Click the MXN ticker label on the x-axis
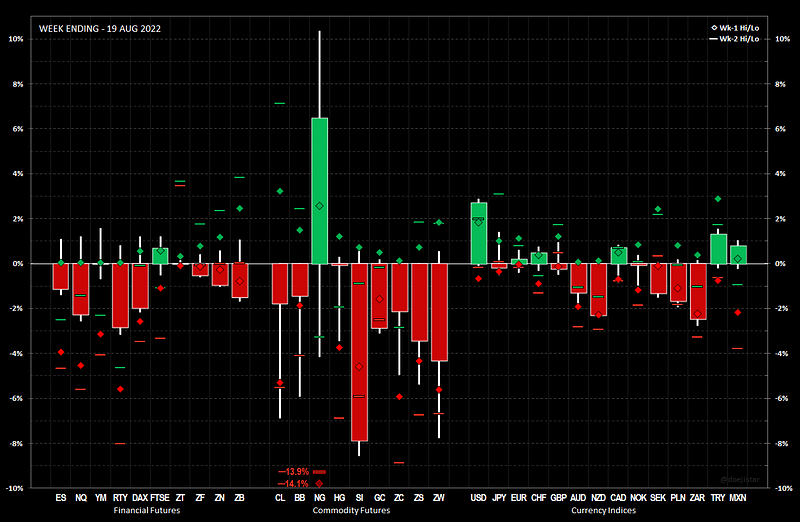 [737, 497]
